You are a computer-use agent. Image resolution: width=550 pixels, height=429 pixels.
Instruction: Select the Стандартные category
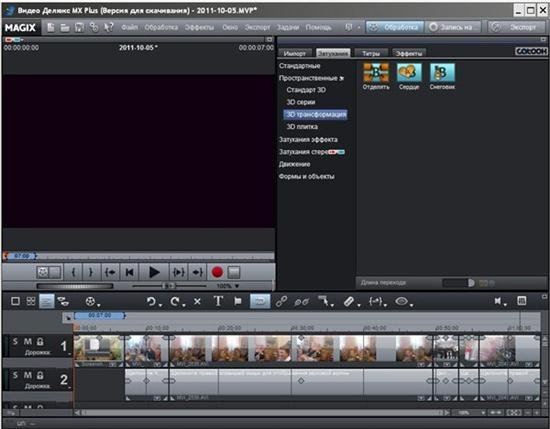[300, 66]
